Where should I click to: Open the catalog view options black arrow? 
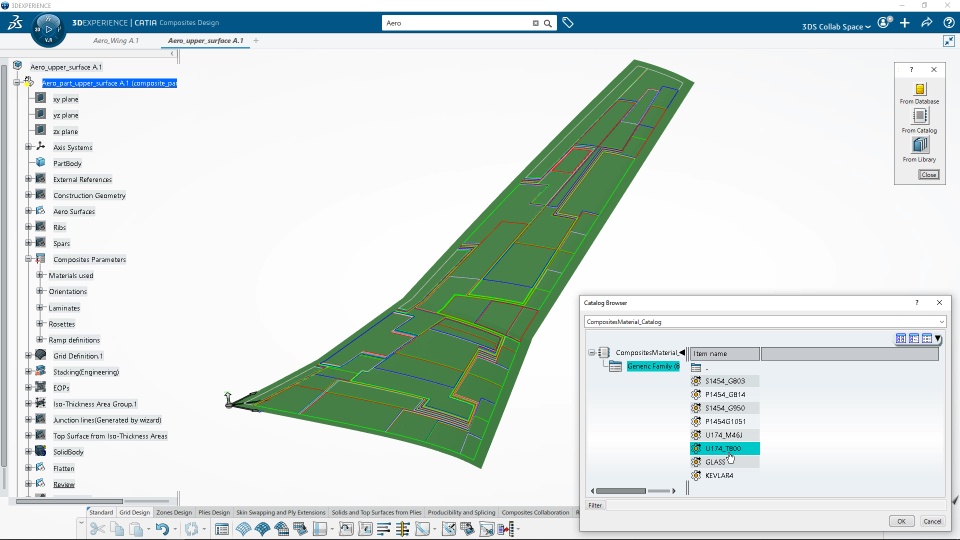[937, 339]
